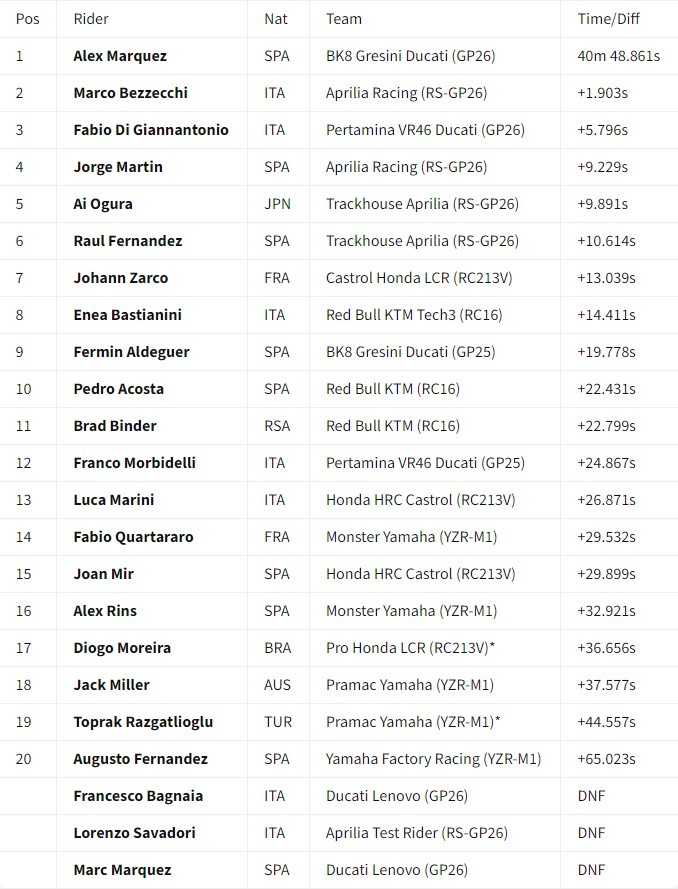Click the winning time 40m 48.861s
Viewport: 678px width, 889px height.
tap(618, 56)
